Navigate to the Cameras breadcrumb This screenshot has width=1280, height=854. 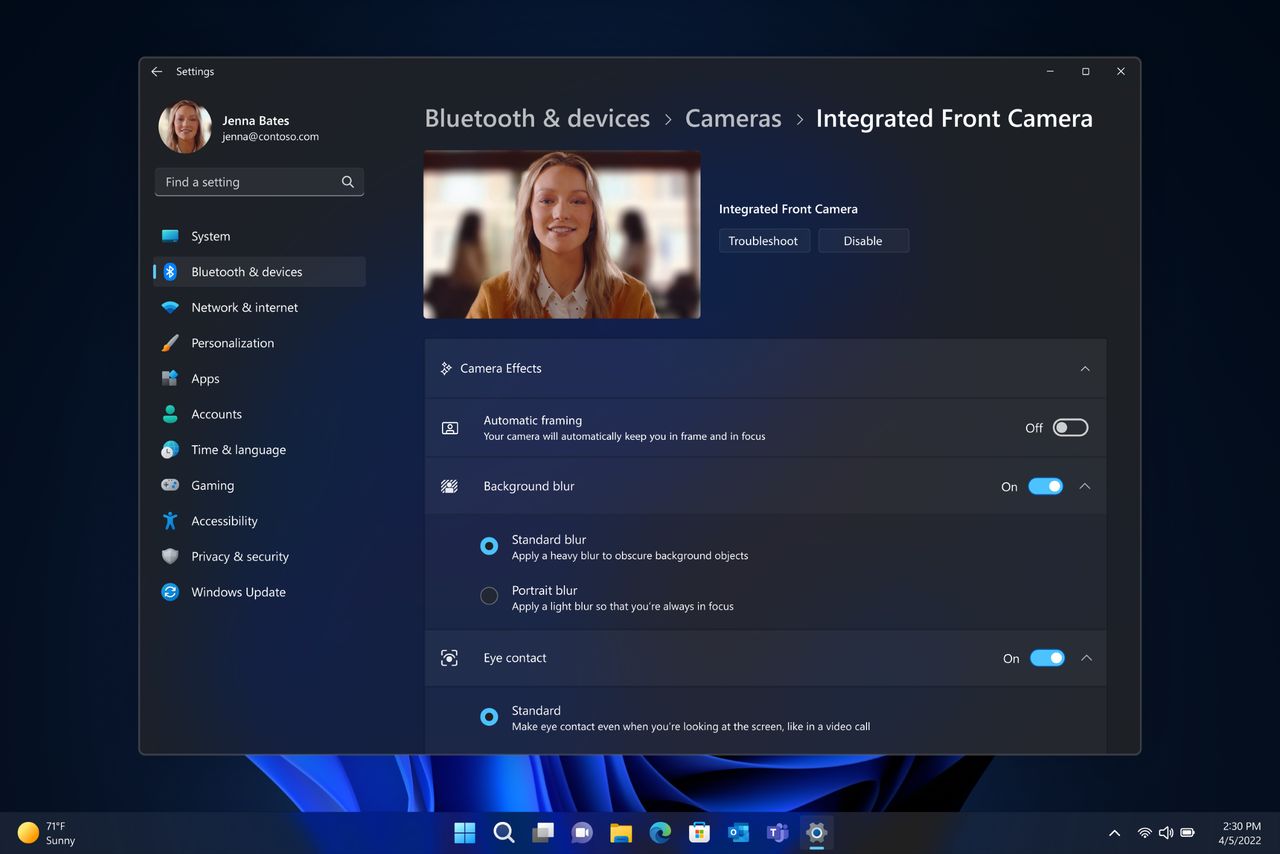tap(733, 118)
